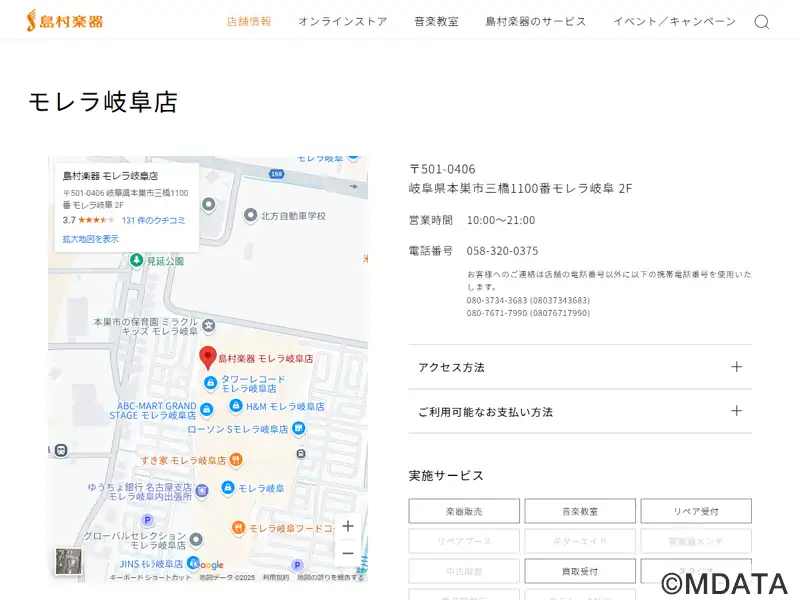Click the route 168 road badge
This screenshot has height=600, width=800.
click(x=277, y=174)
